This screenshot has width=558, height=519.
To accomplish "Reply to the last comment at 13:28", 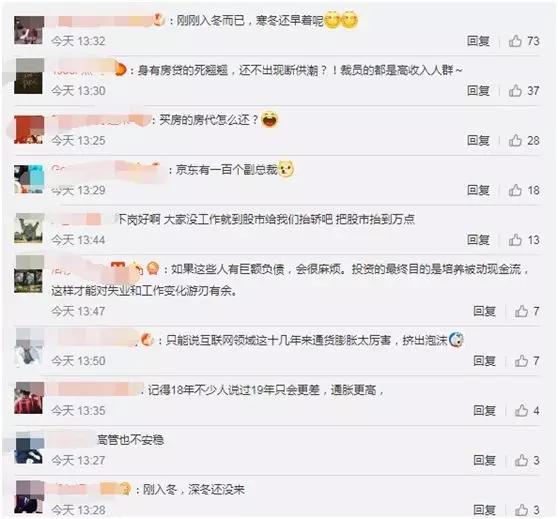I will click(x=484, y=510).
